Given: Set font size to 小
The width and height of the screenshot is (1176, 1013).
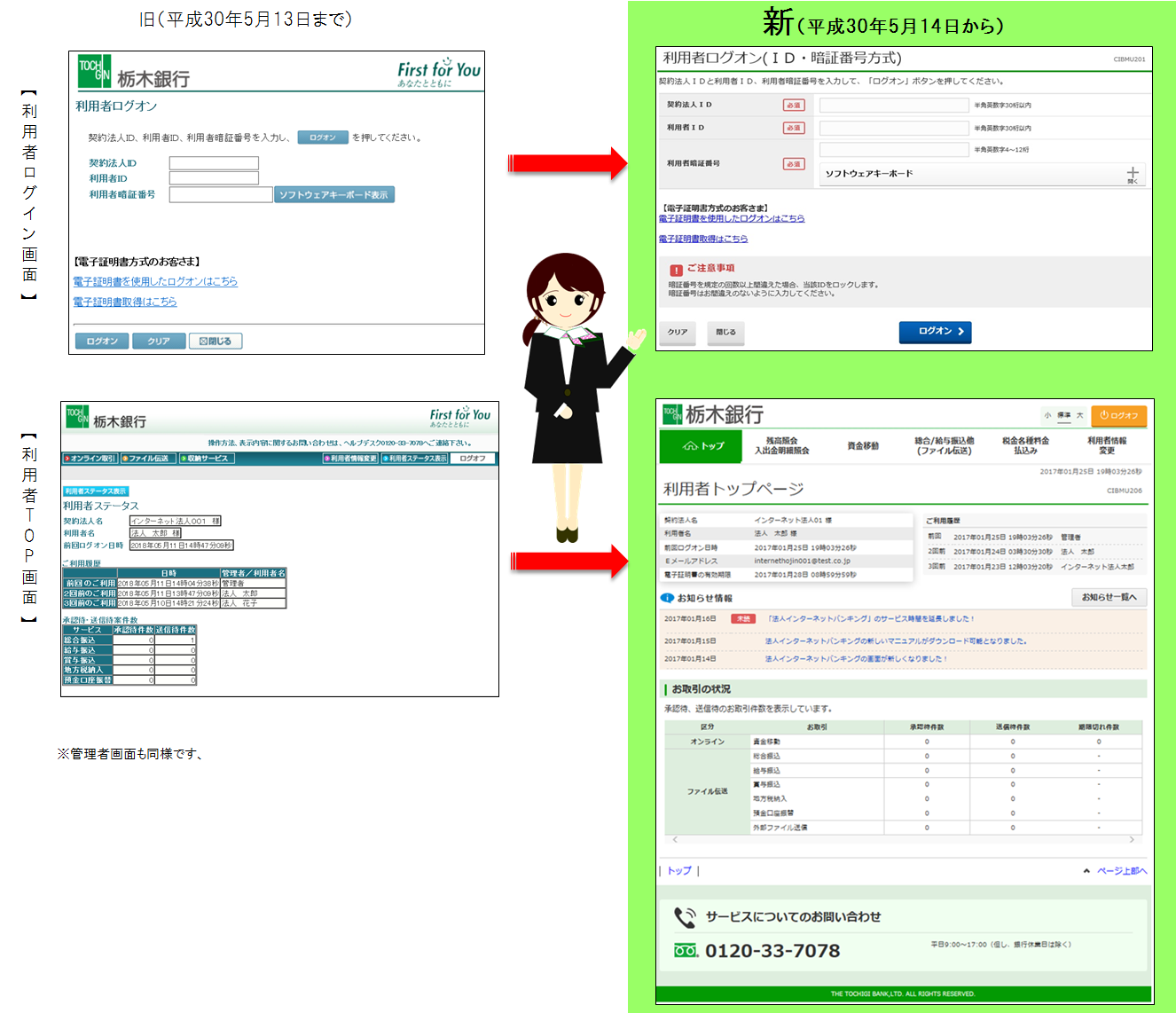Looking at the screenshot, I should point(1047,415).
